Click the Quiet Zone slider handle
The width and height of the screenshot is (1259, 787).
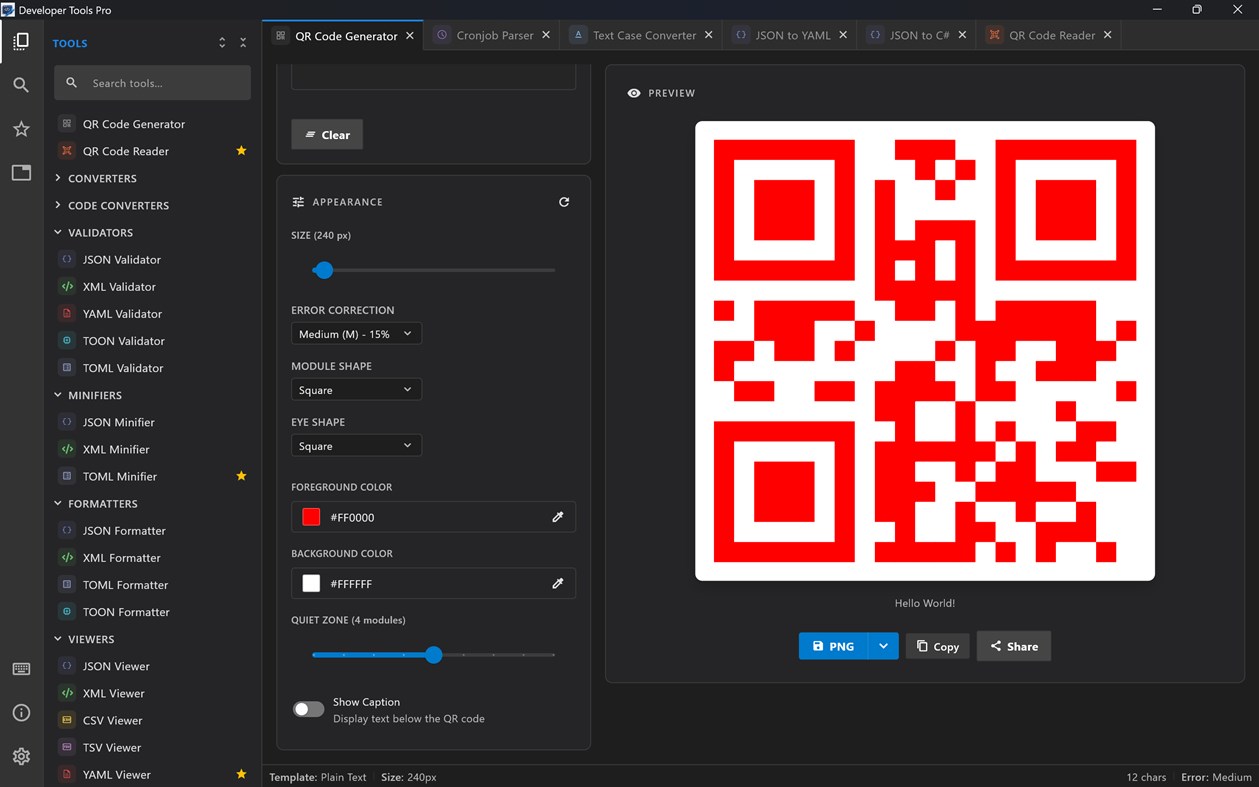433,655
